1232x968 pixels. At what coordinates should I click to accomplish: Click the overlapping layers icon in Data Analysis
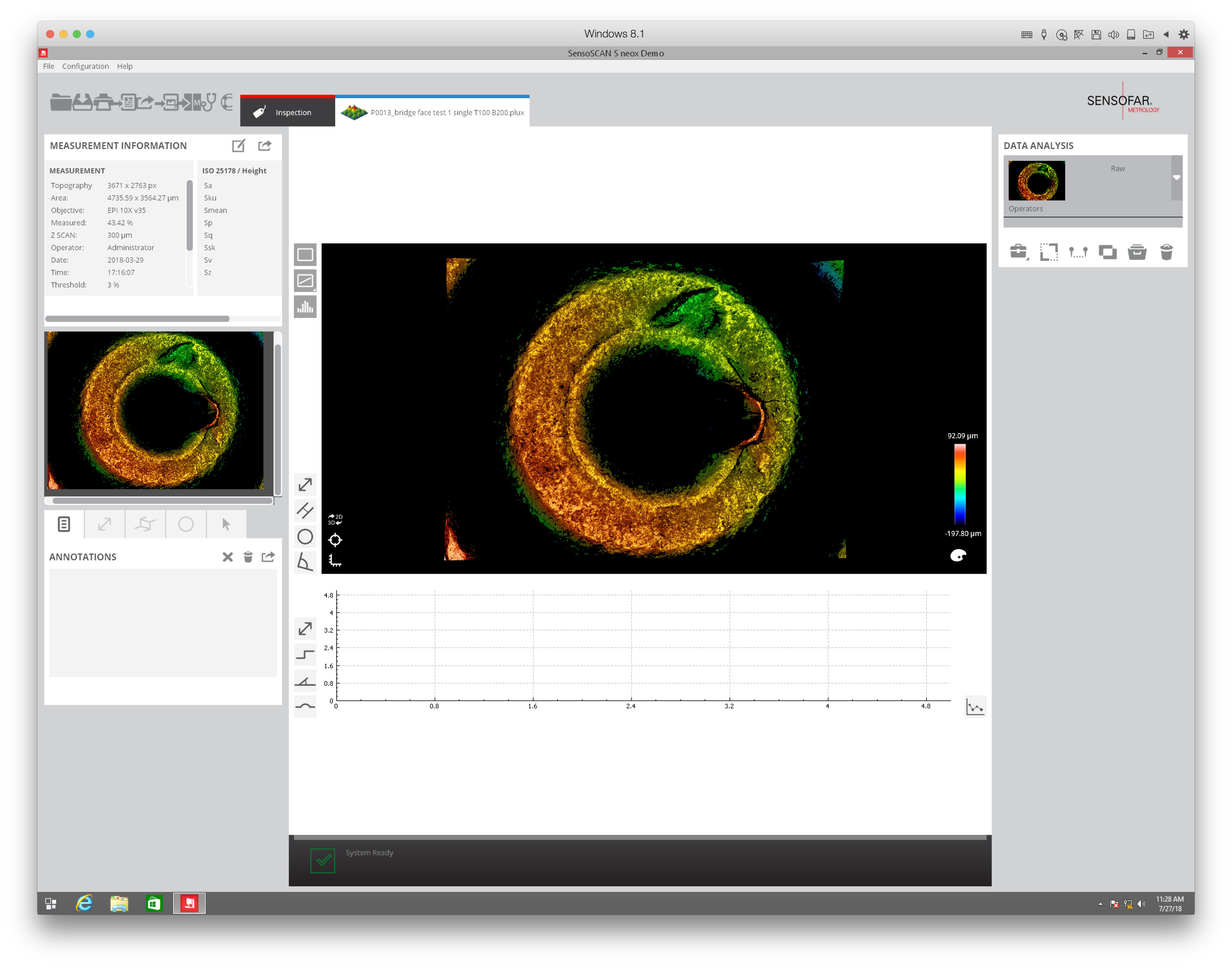tap(1107, 252)
